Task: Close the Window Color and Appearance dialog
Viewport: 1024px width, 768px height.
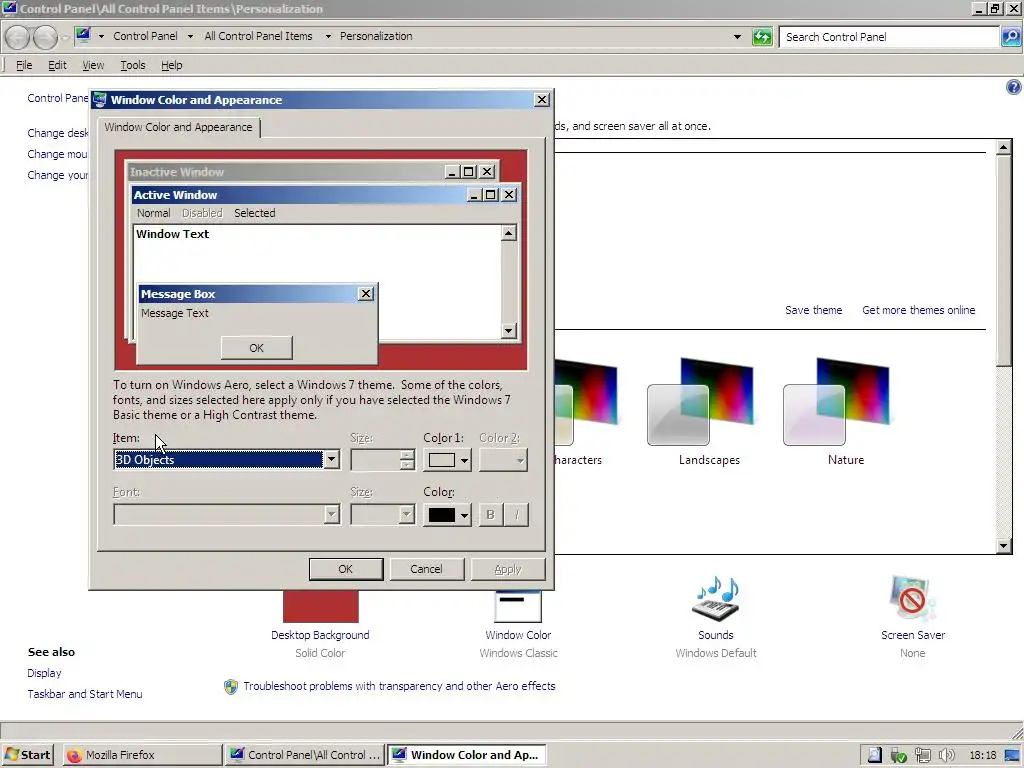Action: pos(542,100)
